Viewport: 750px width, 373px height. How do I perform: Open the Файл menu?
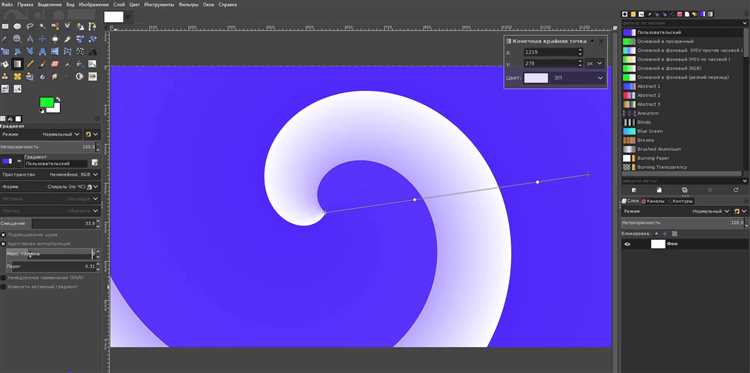(7, 4)
